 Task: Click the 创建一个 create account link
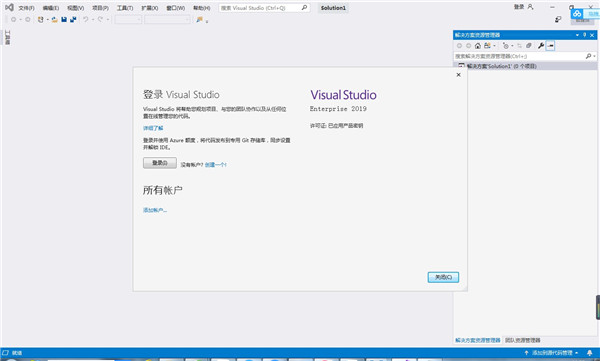(216, 165)
